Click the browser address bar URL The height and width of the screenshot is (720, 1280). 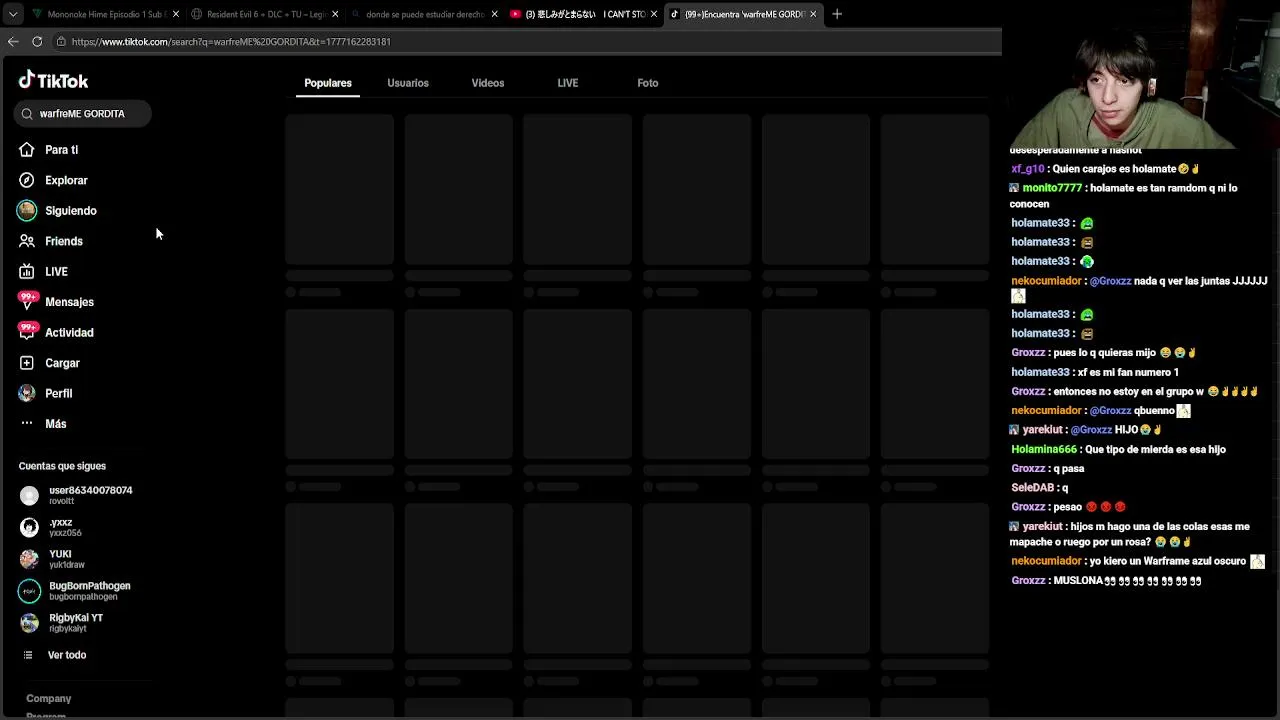(231, 42)
